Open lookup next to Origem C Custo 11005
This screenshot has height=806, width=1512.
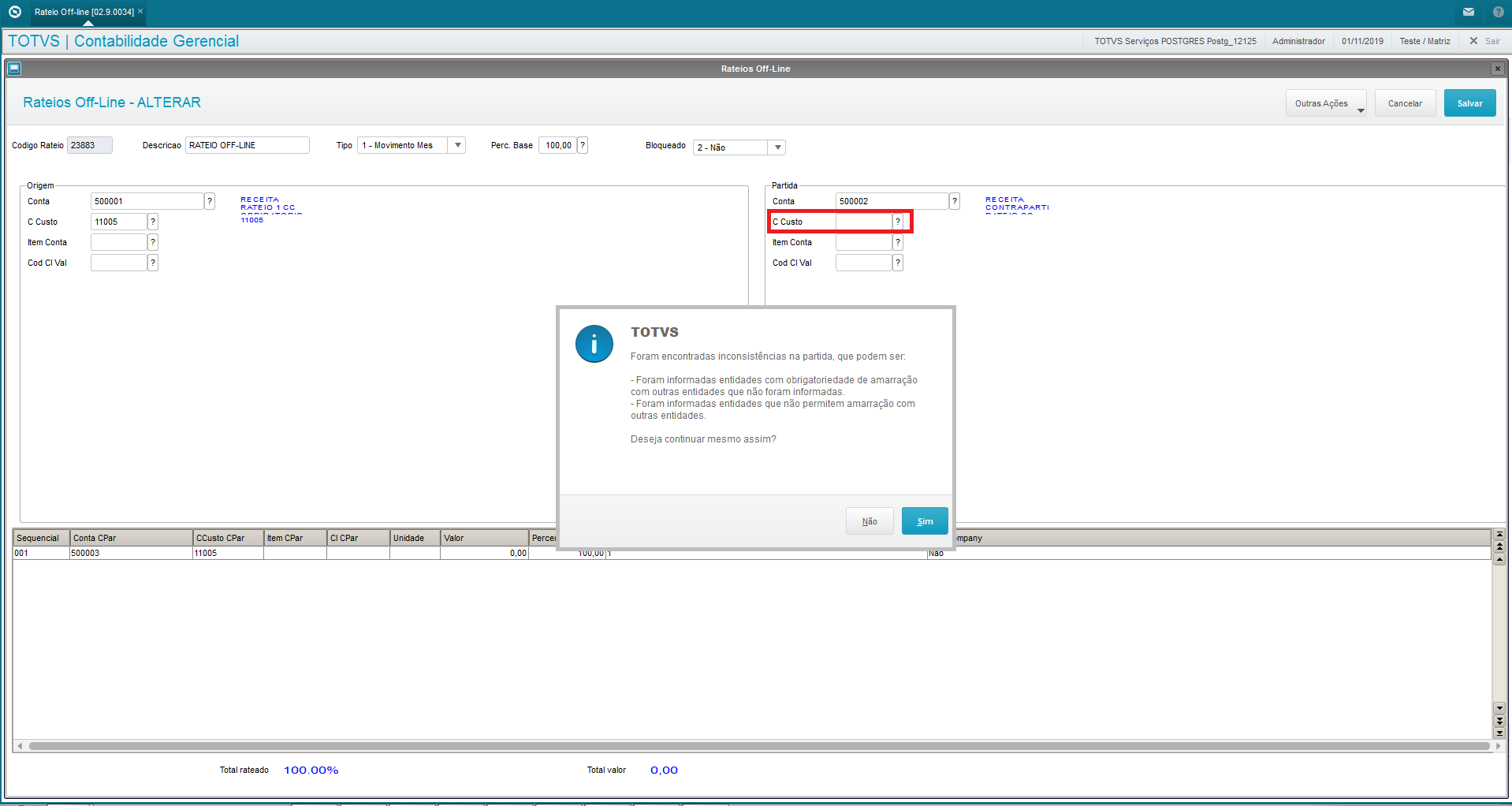click(x=153, y=222)
